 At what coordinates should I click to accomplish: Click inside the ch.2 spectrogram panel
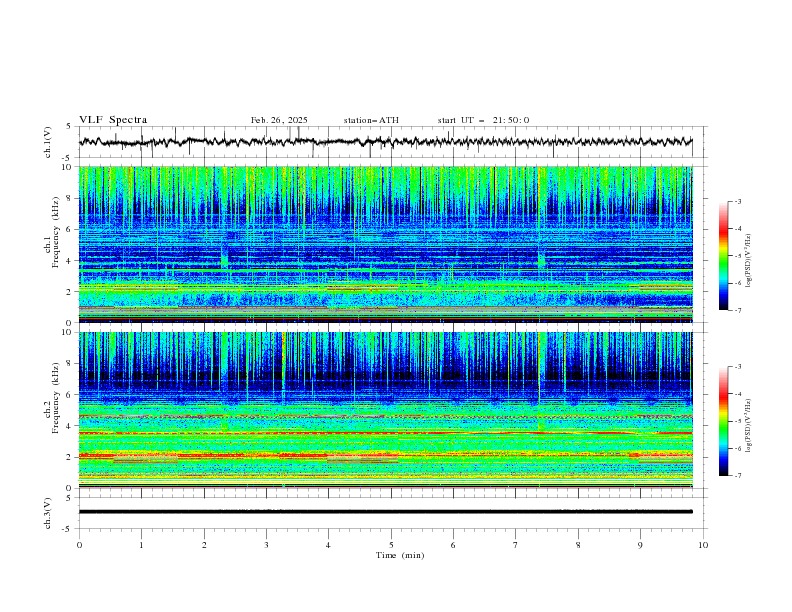point(385,410)
